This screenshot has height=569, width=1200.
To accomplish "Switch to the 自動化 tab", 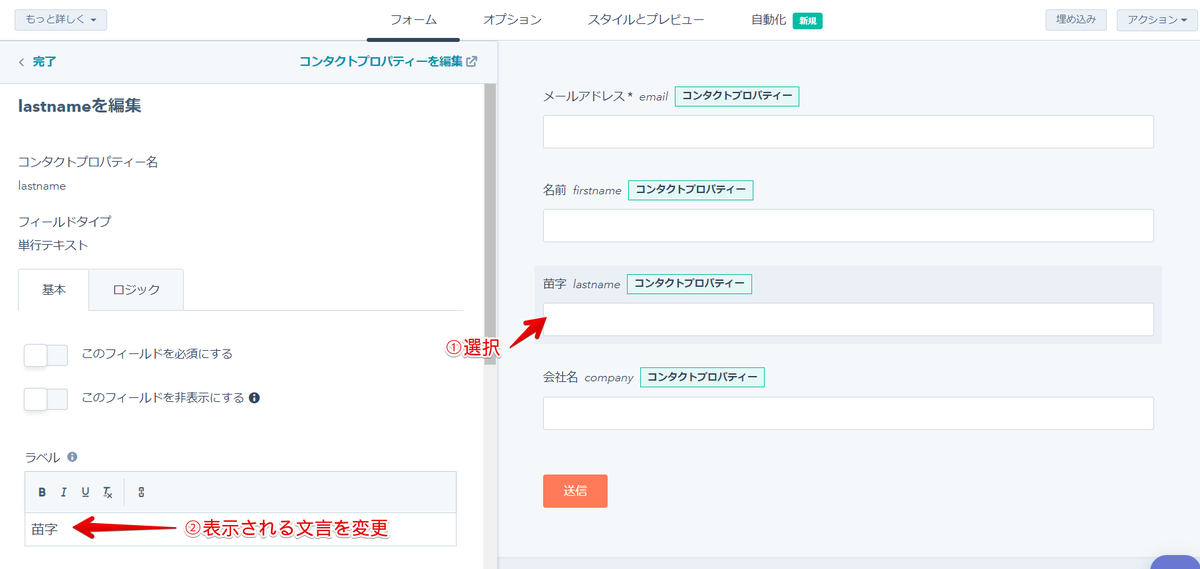I will [x=768, y=20].
